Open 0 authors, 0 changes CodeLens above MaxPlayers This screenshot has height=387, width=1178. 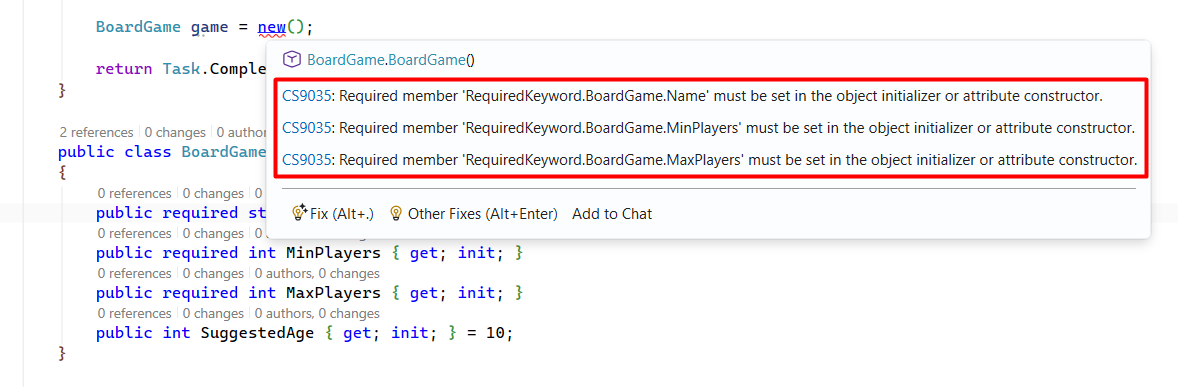click(317, 274)
